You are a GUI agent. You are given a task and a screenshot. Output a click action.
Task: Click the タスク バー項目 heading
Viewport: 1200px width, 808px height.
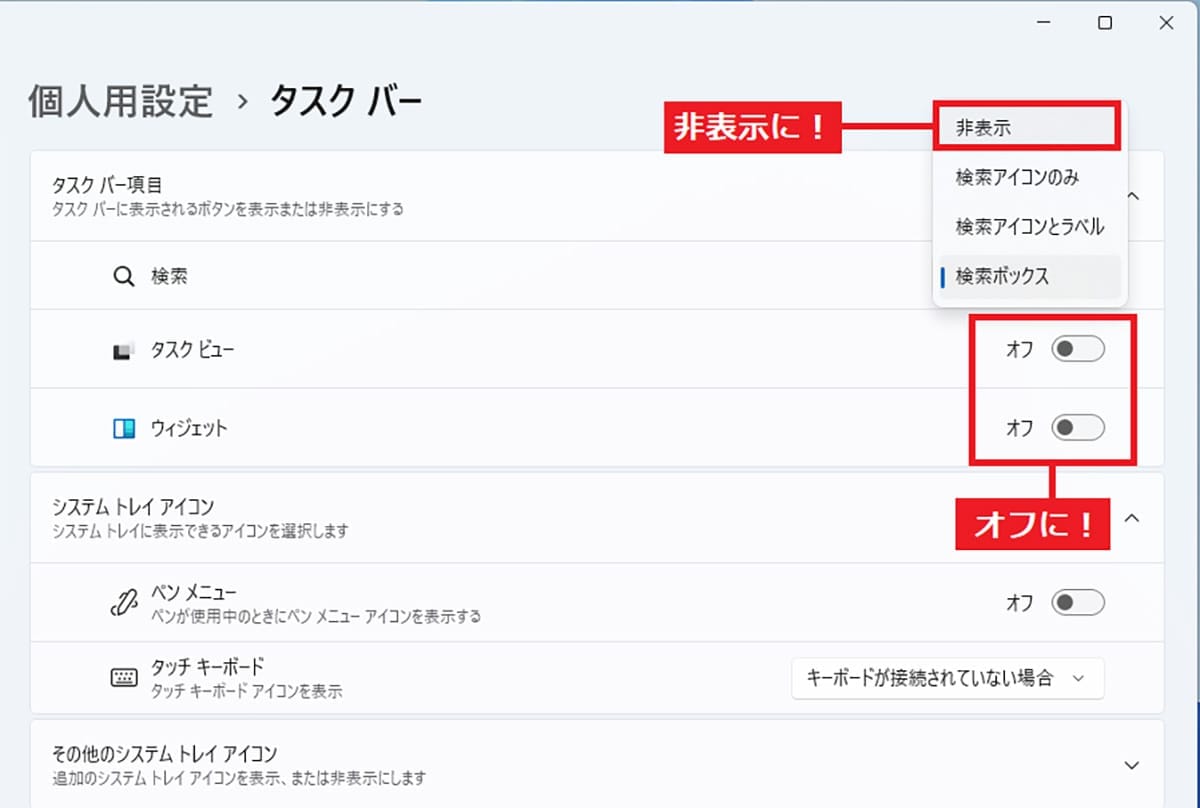(x=106, y=185)
